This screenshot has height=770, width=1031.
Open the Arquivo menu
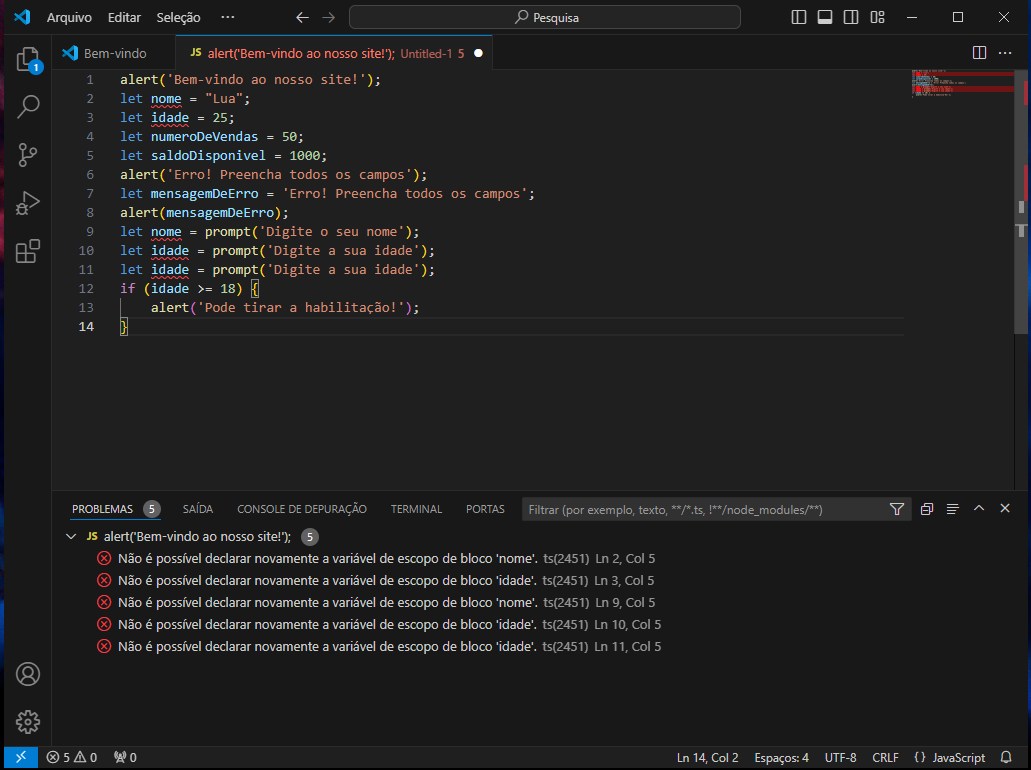pyautogui.click(x=69, y=18)
